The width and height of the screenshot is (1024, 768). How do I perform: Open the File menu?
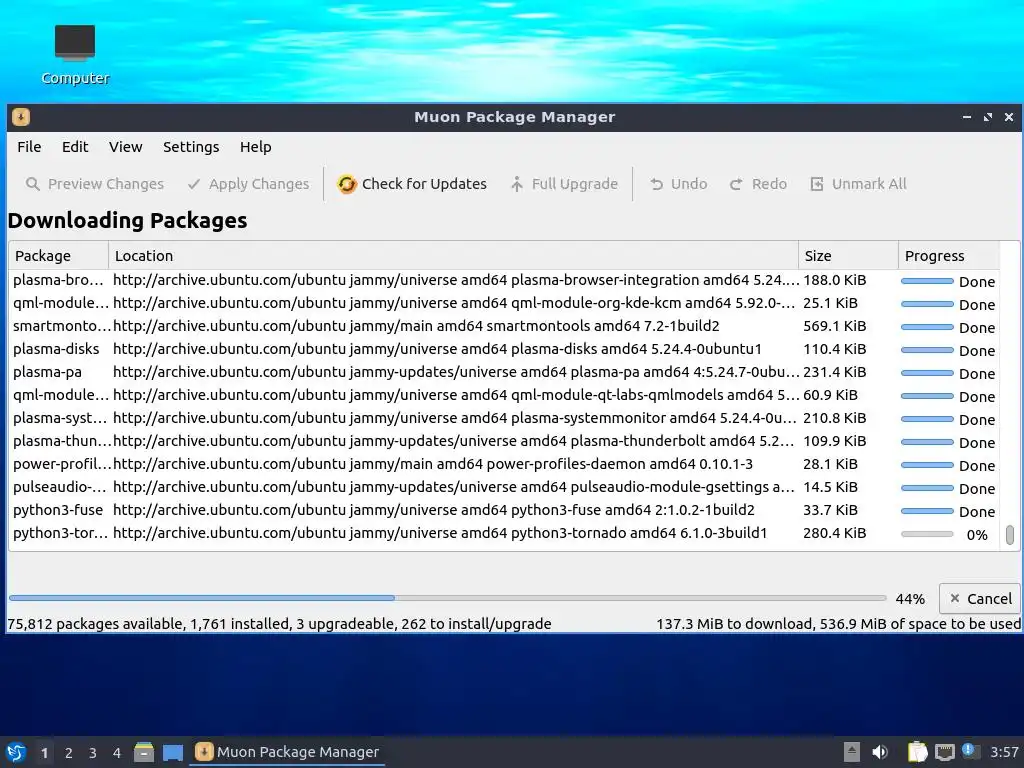point(29,147)
